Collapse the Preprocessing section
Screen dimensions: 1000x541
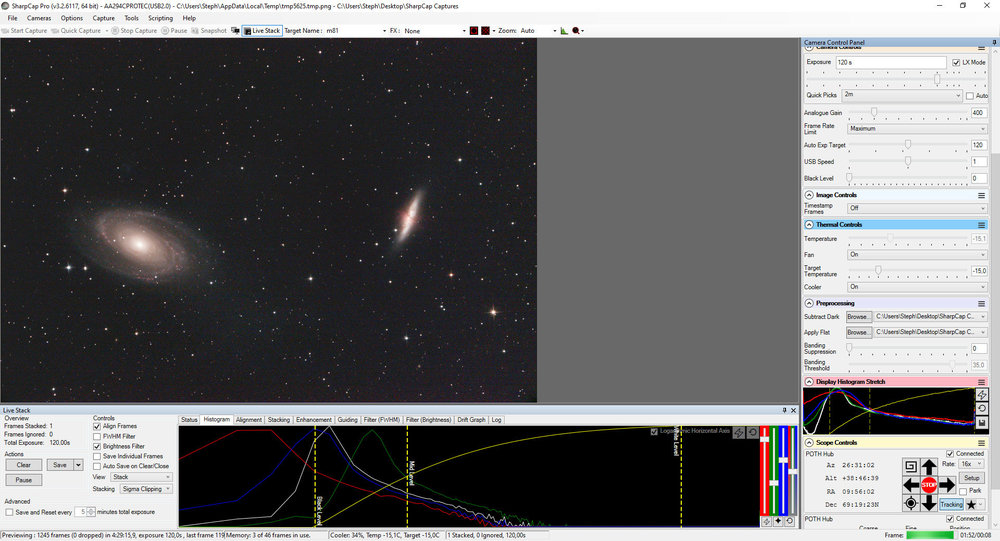809,303
